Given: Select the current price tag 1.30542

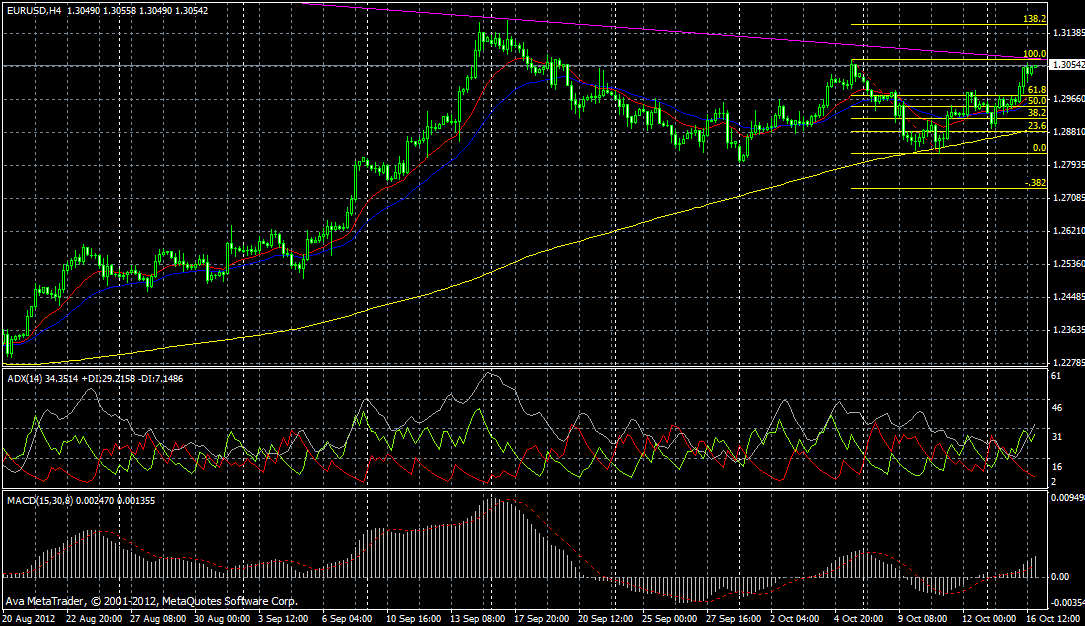Looking at the screenshot, I should click(x=1065, y=65).
